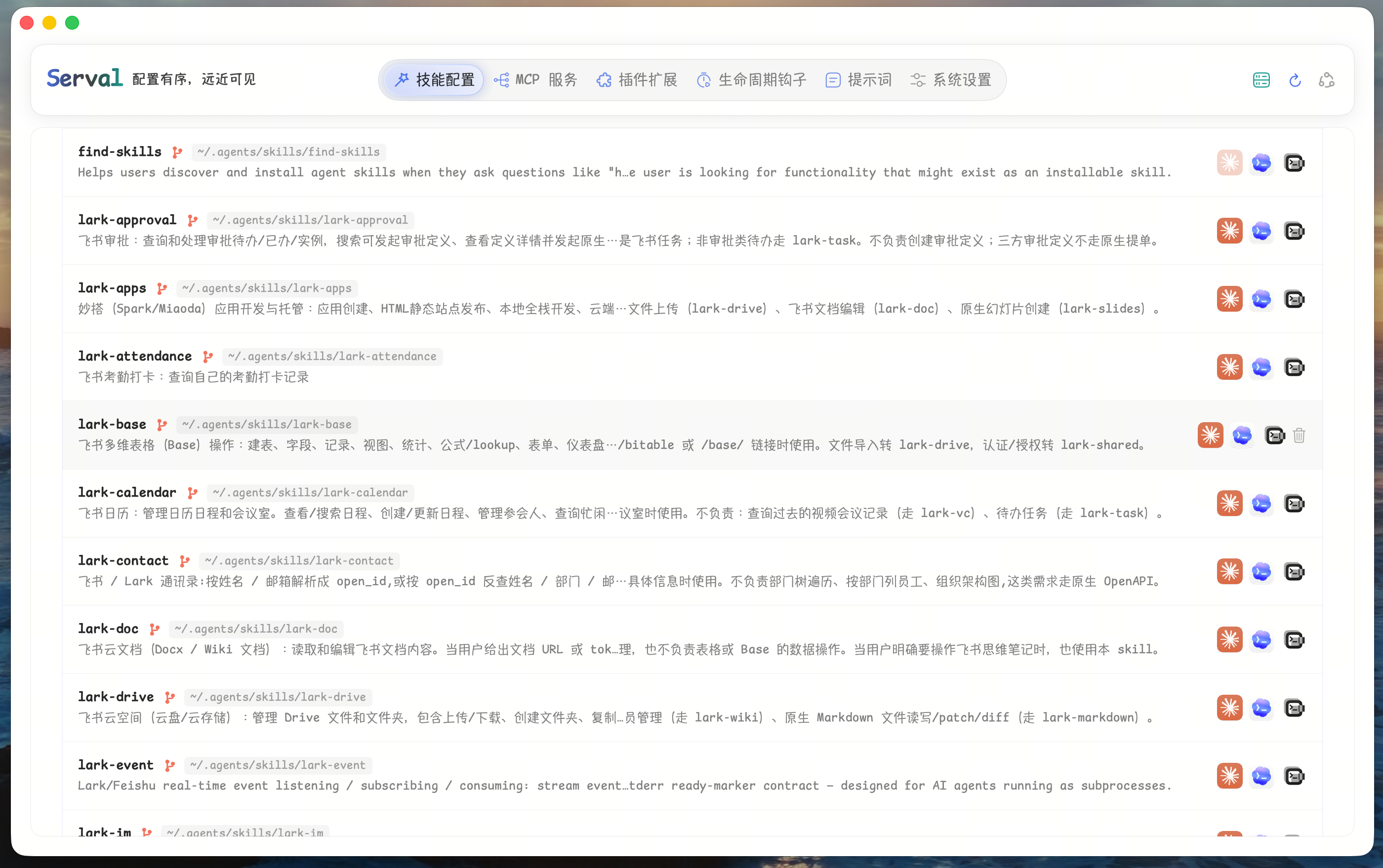
Task: Click the orange Claude icon for lark-base
Action: tap(1211, 435)
